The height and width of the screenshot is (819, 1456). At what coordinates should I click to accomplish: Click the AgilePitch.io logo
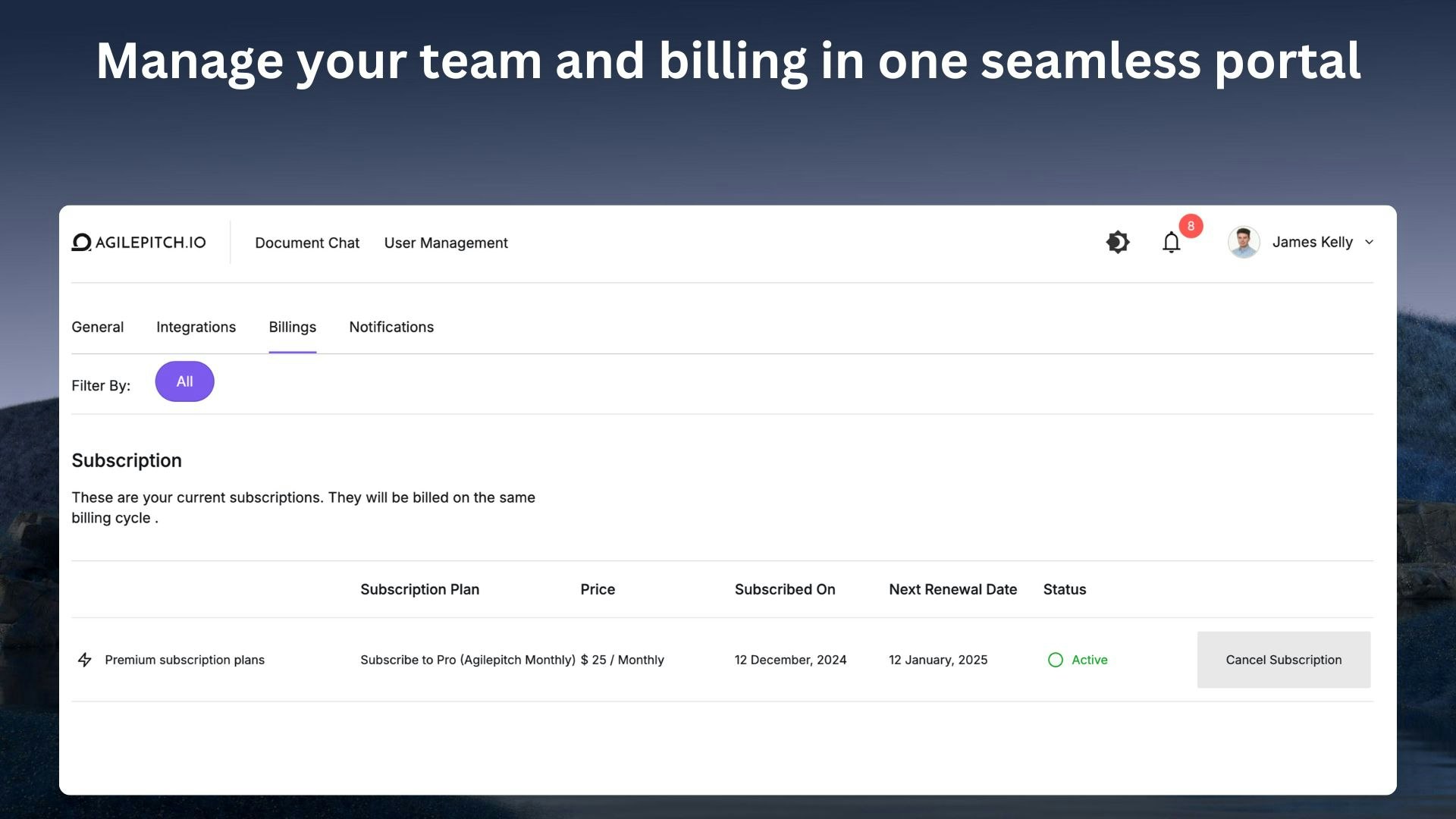139,243
